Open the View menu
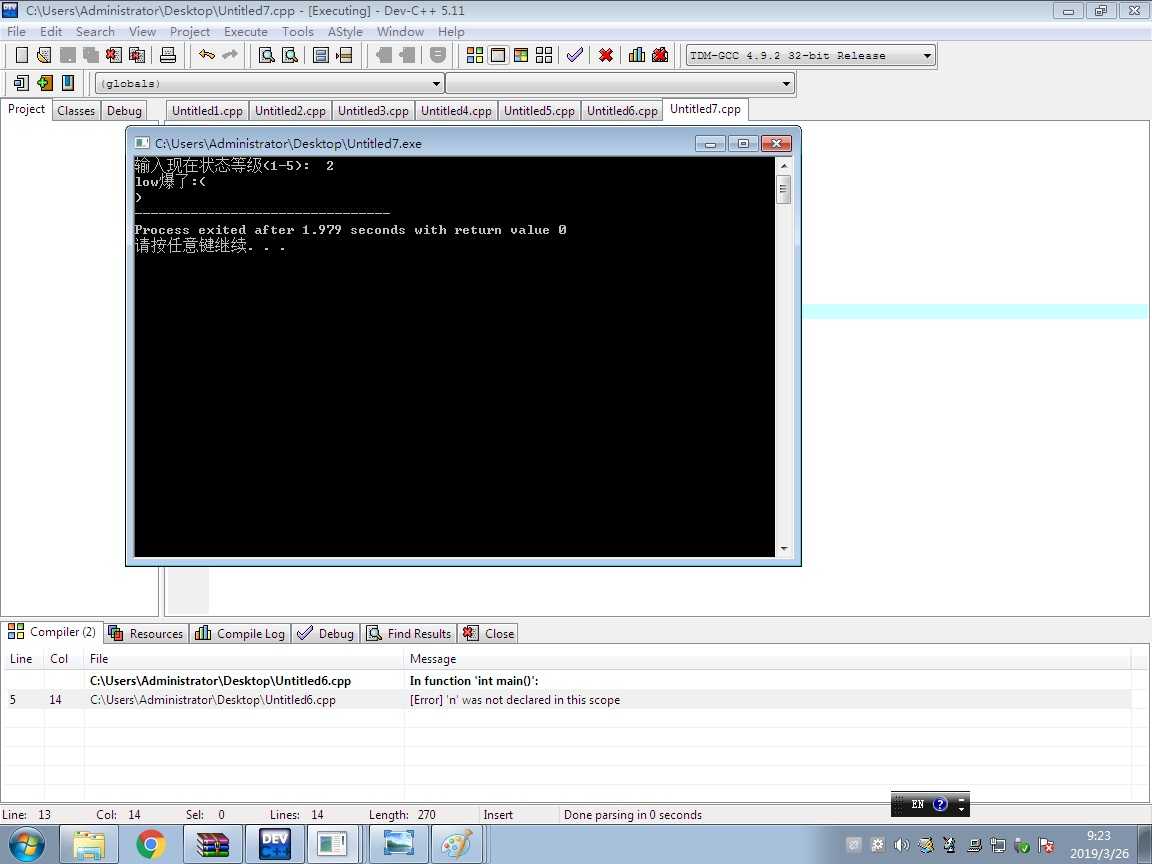1152x864 pixels. 142,32
